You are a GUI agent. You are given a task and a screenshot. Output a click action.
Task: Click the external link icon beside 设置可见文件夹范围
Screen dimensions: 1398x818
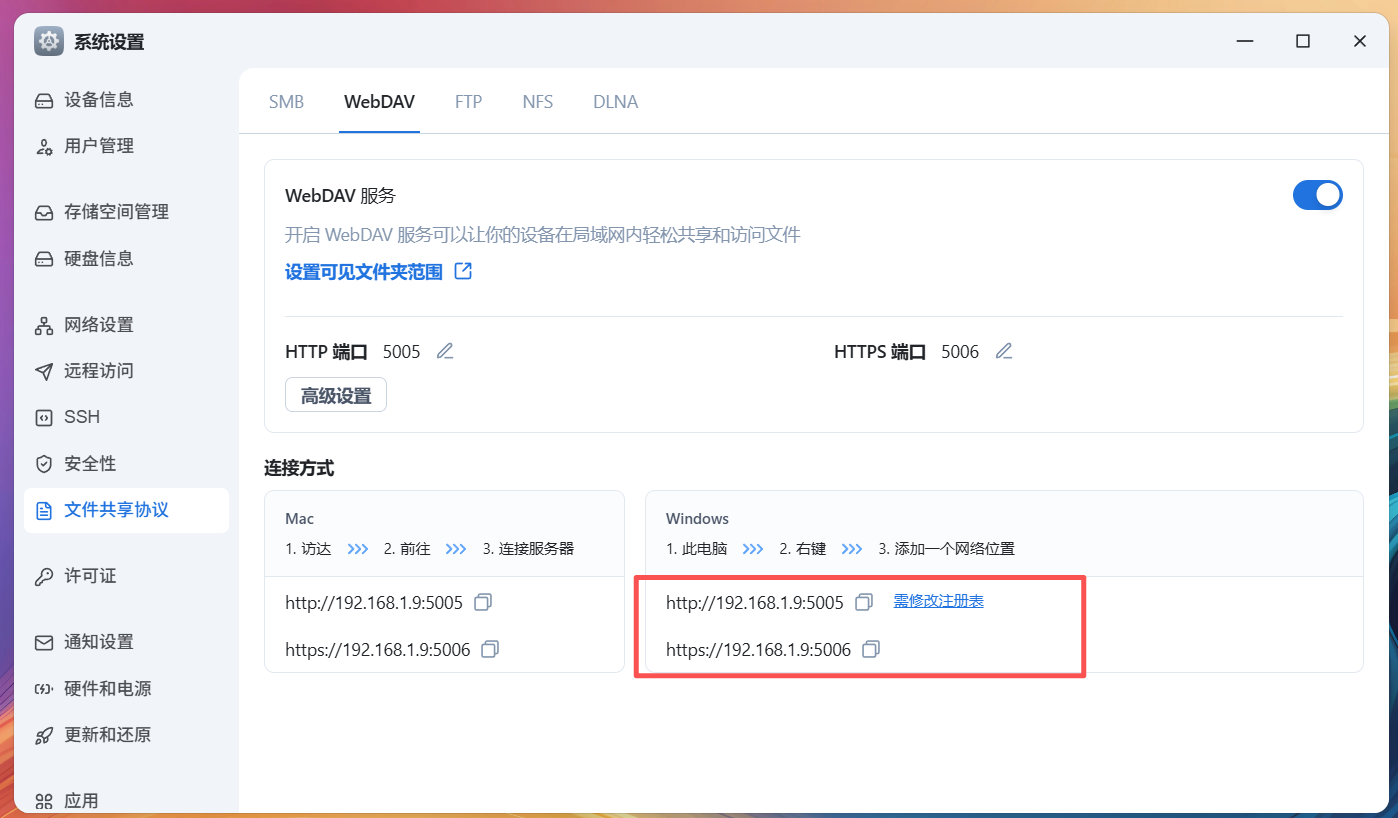tap(463, 271)
